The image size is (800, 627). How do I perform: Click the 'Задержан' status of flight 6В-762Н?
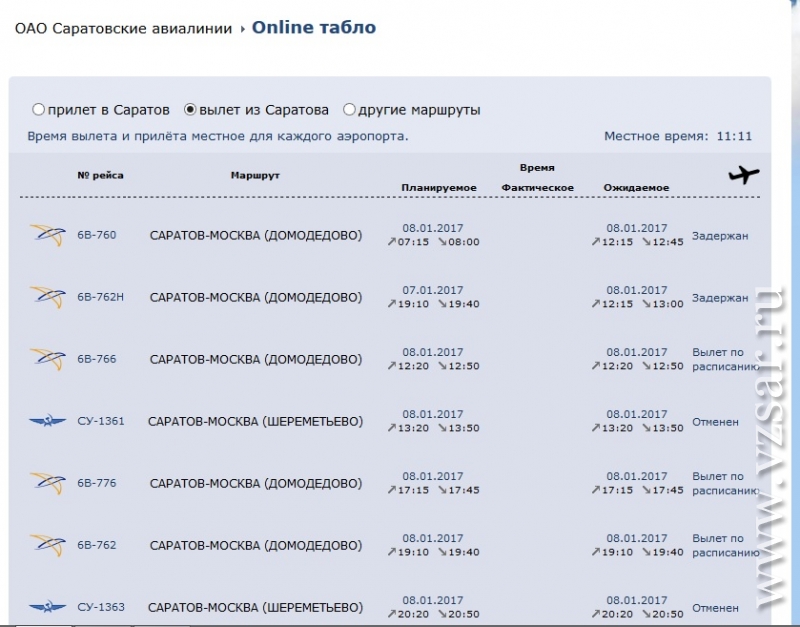[x=720, y=298]
